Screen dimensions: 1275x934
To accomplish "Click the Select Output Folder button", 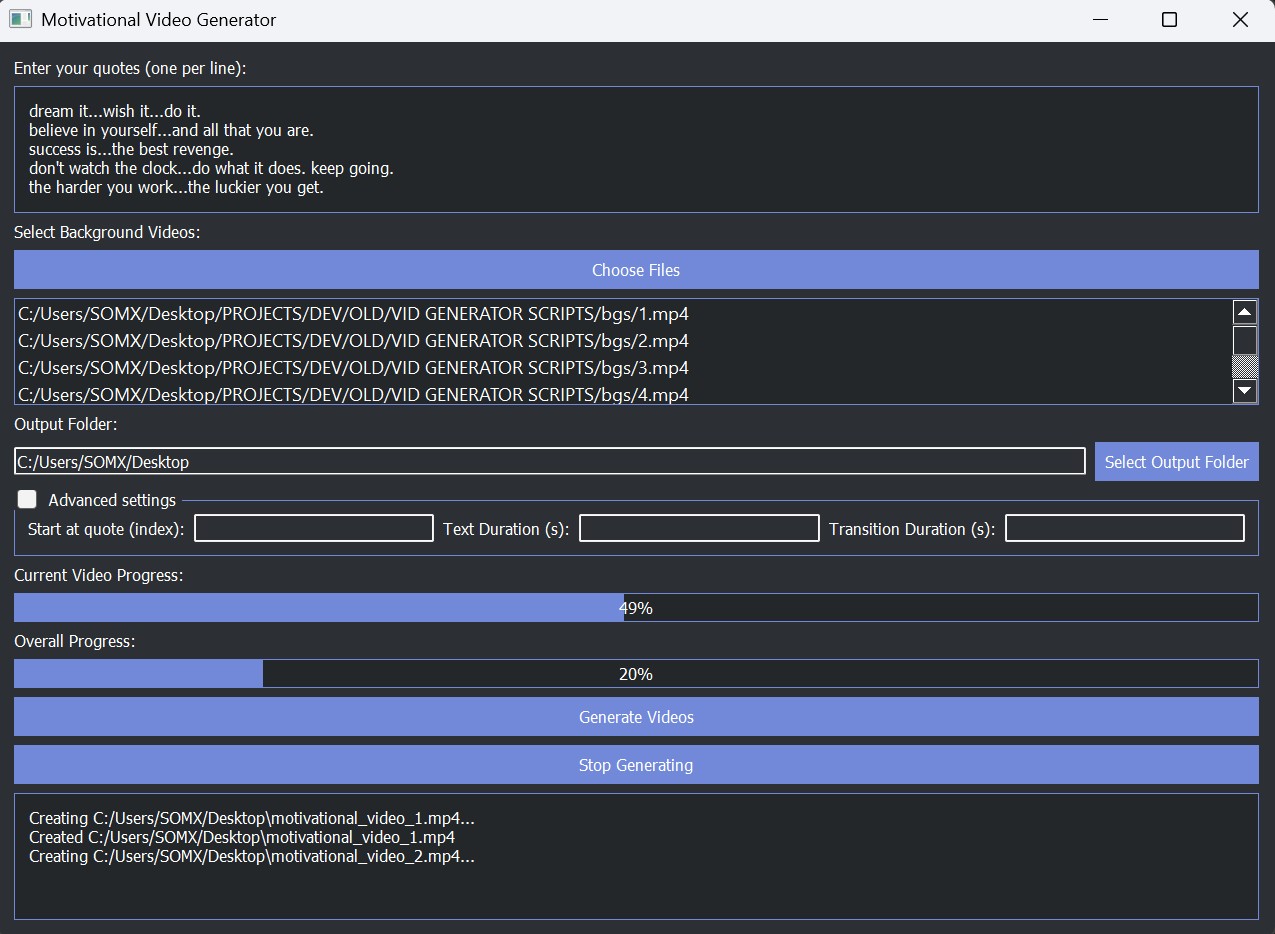I will click(x=1176, y=462).
